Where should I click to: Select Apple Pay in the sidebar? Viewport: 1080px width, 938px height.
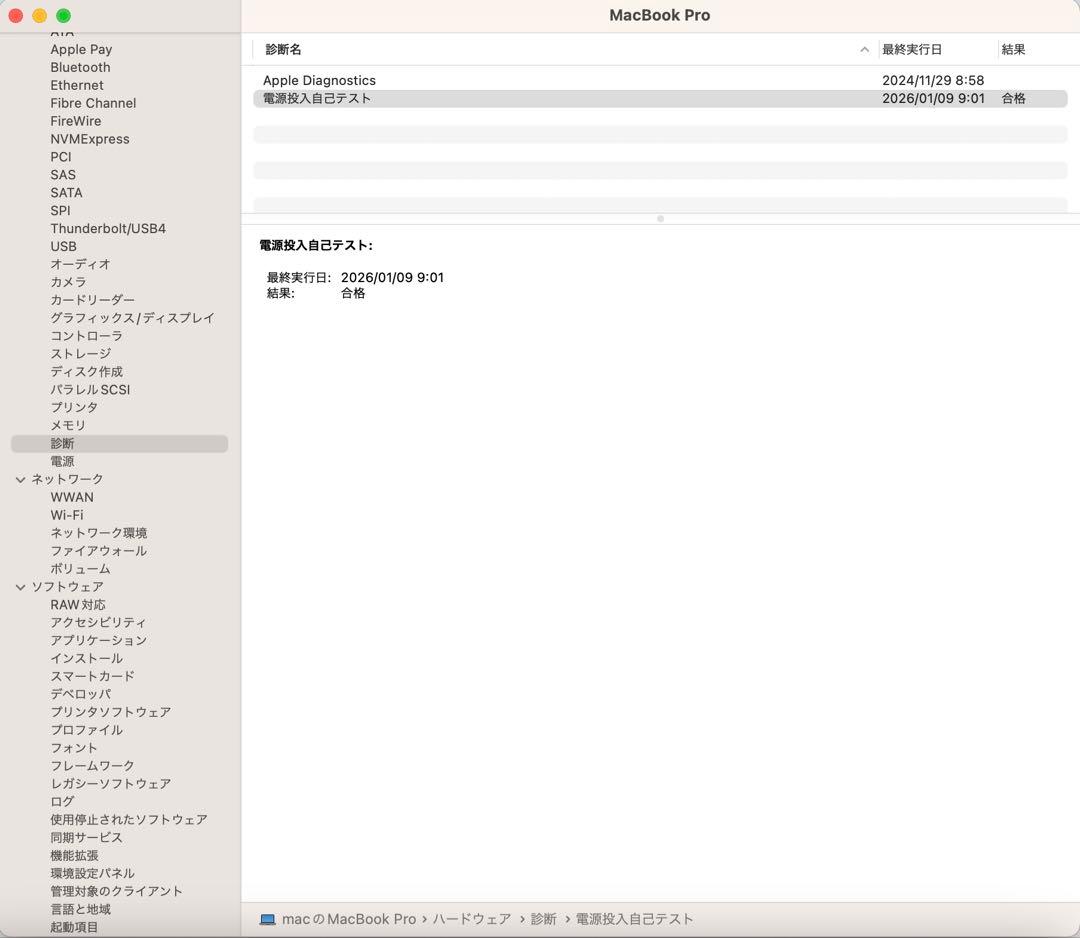tap(81, 49)
